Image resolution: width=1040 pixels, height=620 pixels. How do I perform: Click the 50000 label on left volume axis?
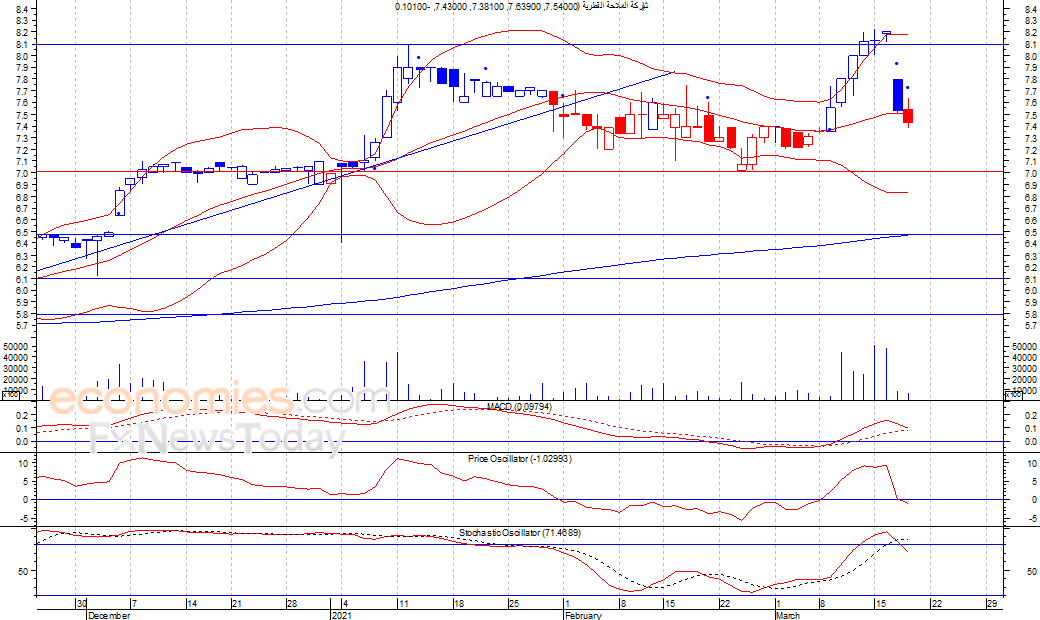coord(17,346)
